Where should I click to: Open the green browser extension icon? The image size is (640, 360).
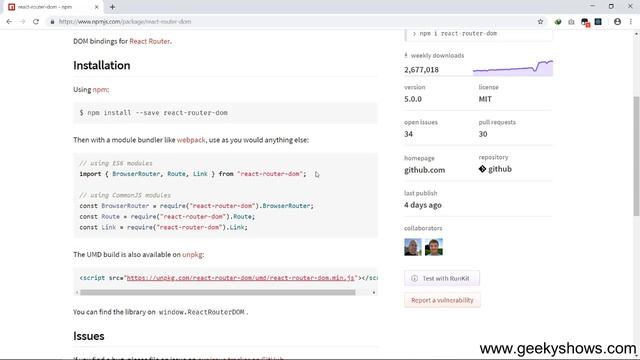tap(558, 22)
